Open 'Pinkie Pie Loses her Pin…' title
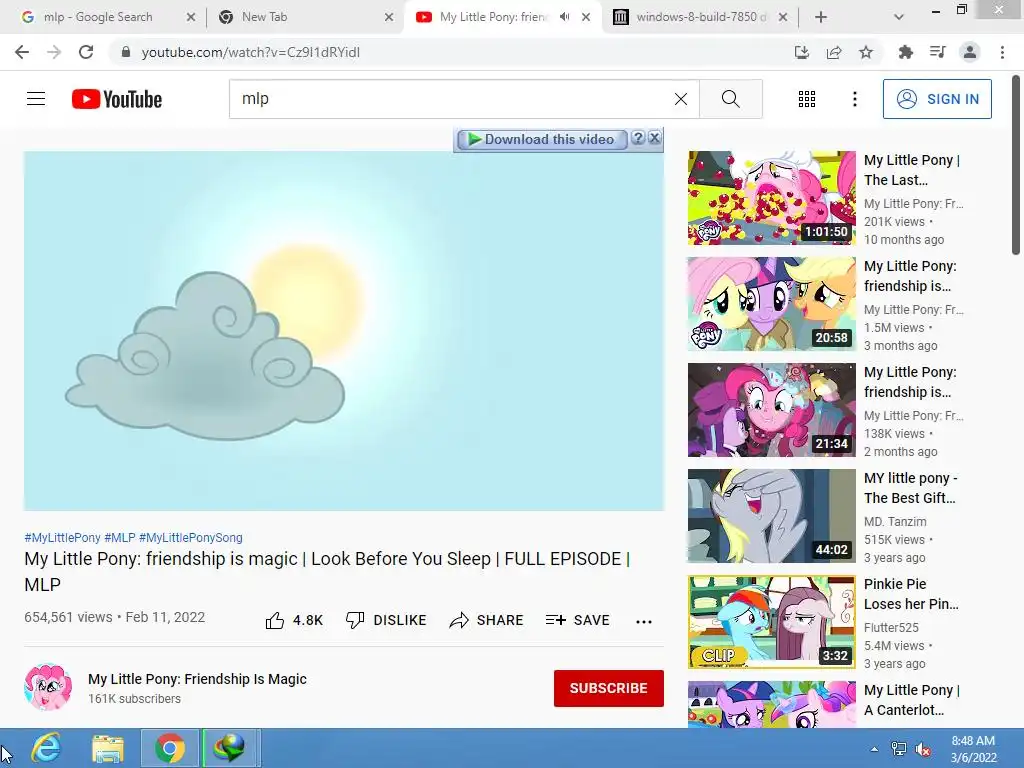The width and height of the screenshot is (1024, 768). [911, 594]
